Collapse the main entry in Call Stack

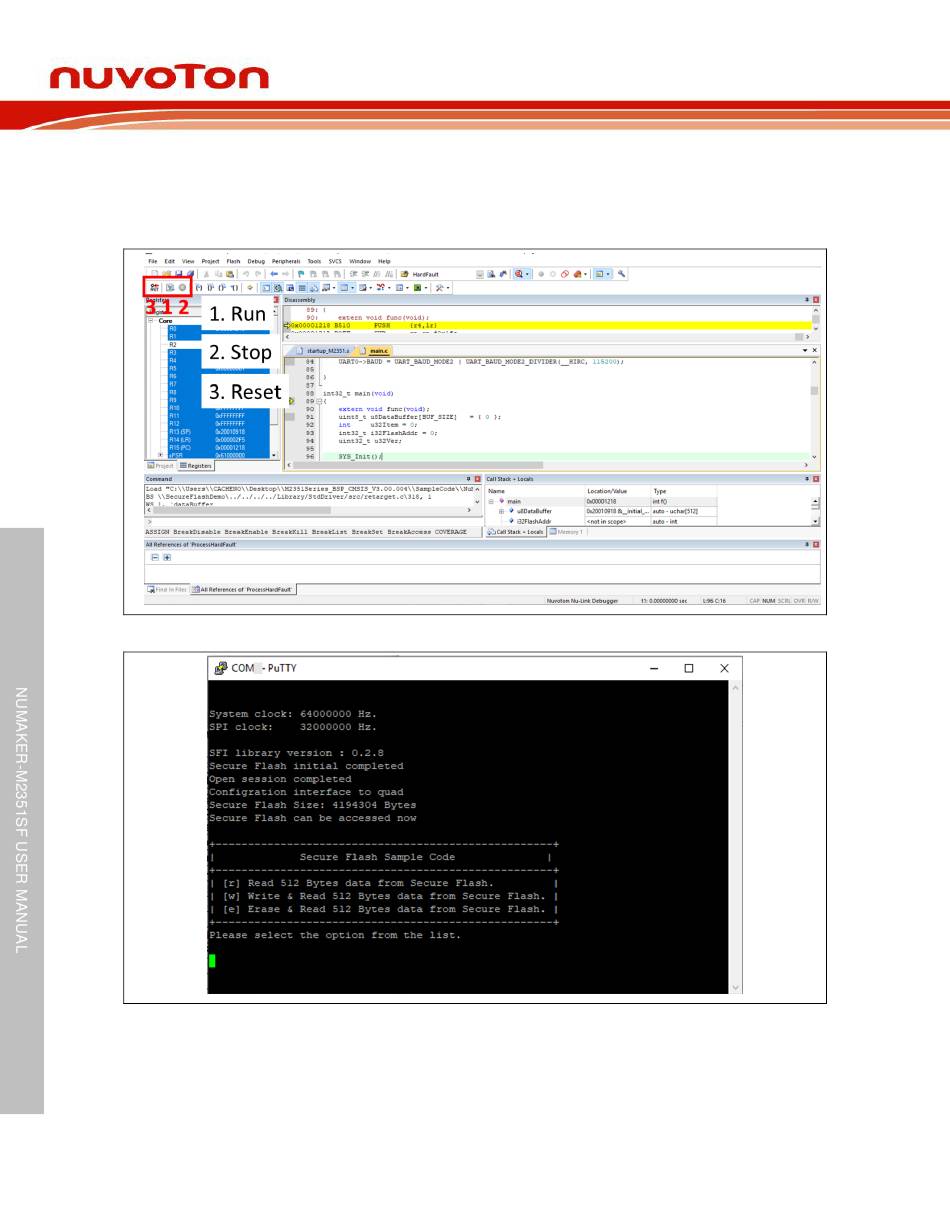[x=491, y=501]
